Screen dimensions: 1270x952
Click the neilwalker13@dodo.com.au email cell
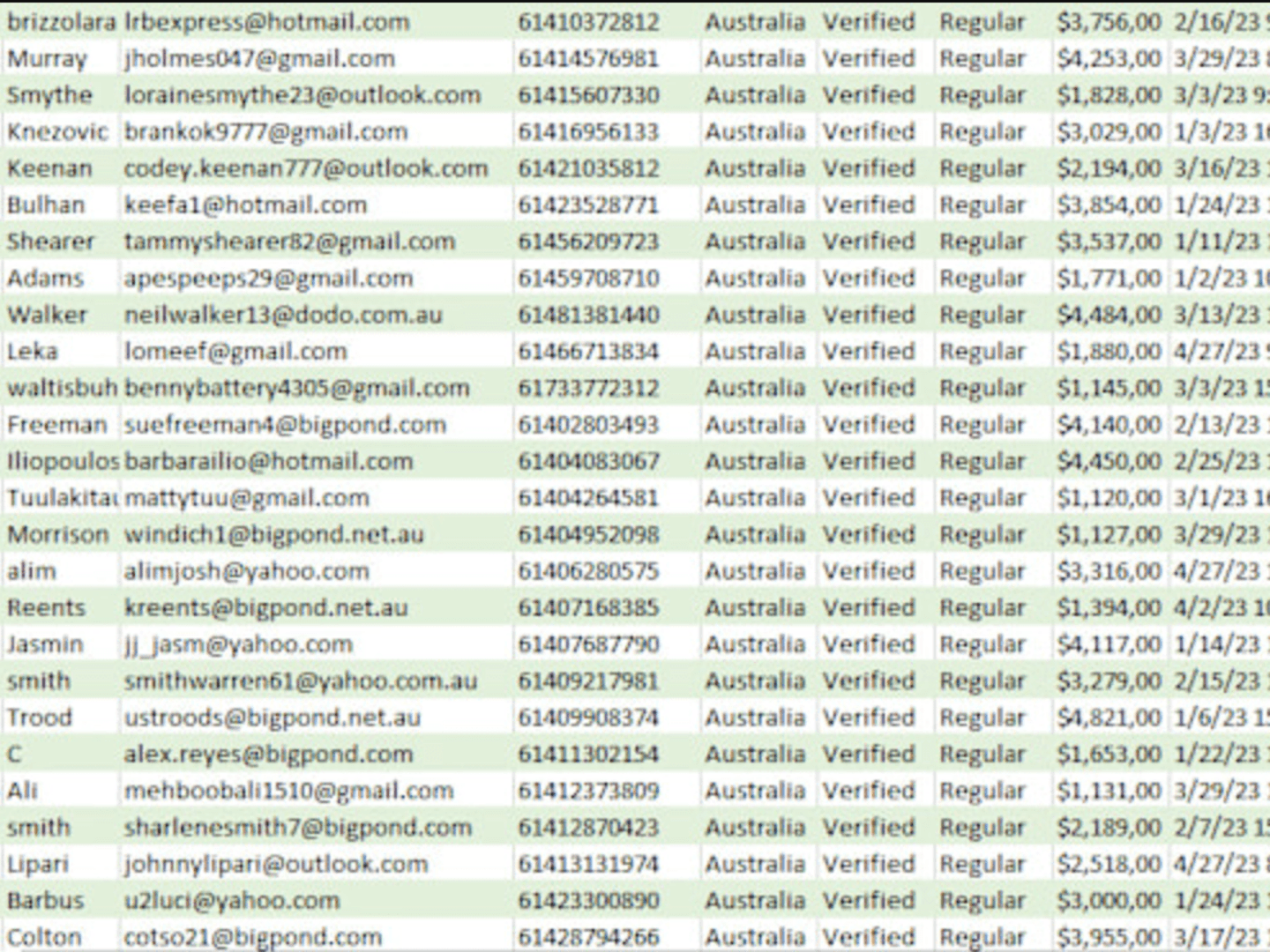[316, 315]
